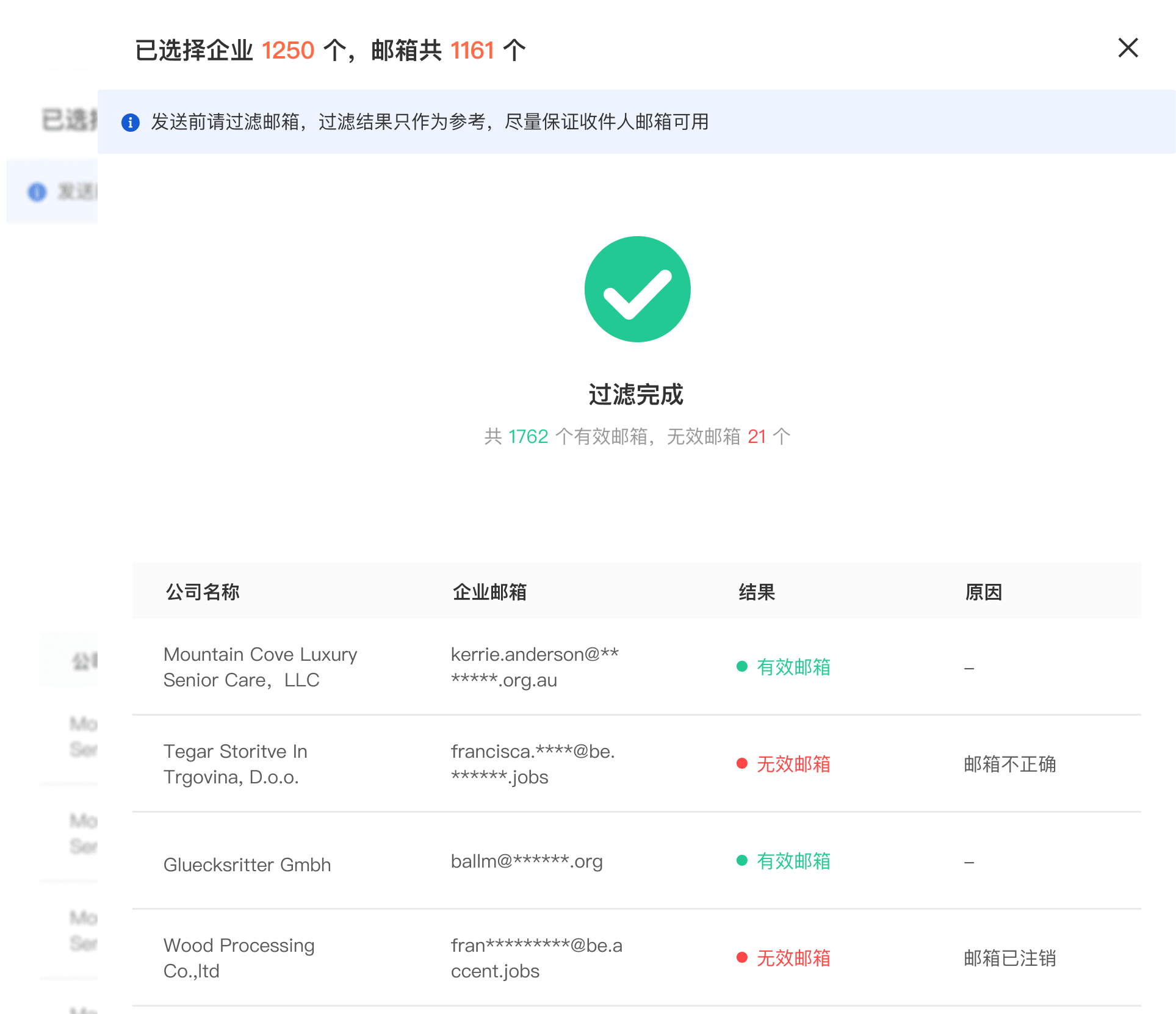Click the 公司名称 column header
1176x1014 pixels.
point(203,592)
